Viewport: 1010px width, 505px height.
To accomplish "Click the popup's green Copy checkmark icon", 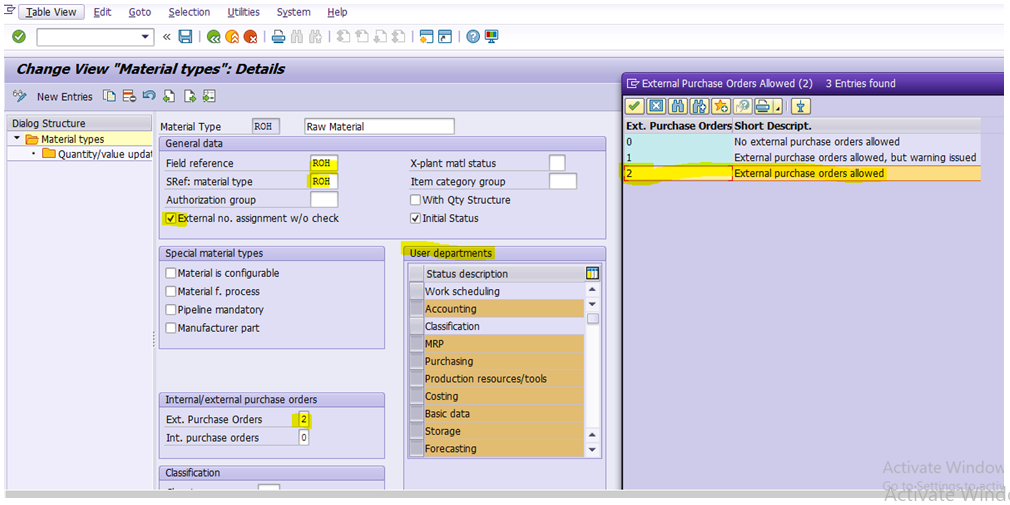I will pyautogui.click(x=634, y=106).
